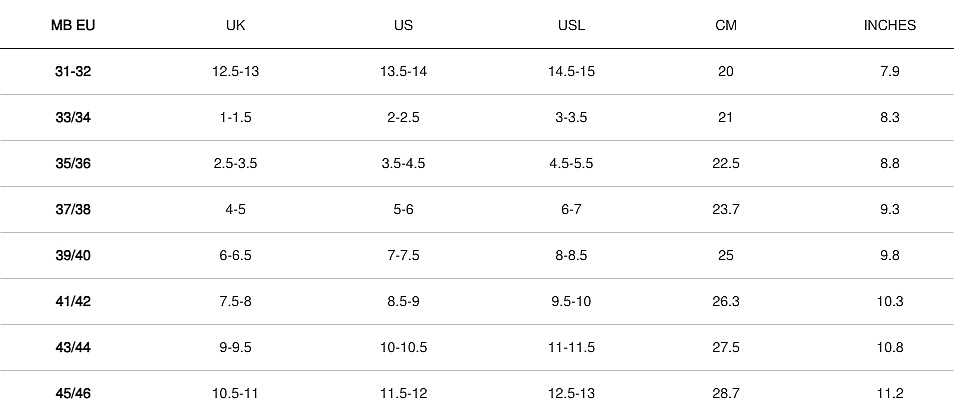Viewport: 954px width, 417px height.
Task: Click the UK column header
Action: click(236, 25)
